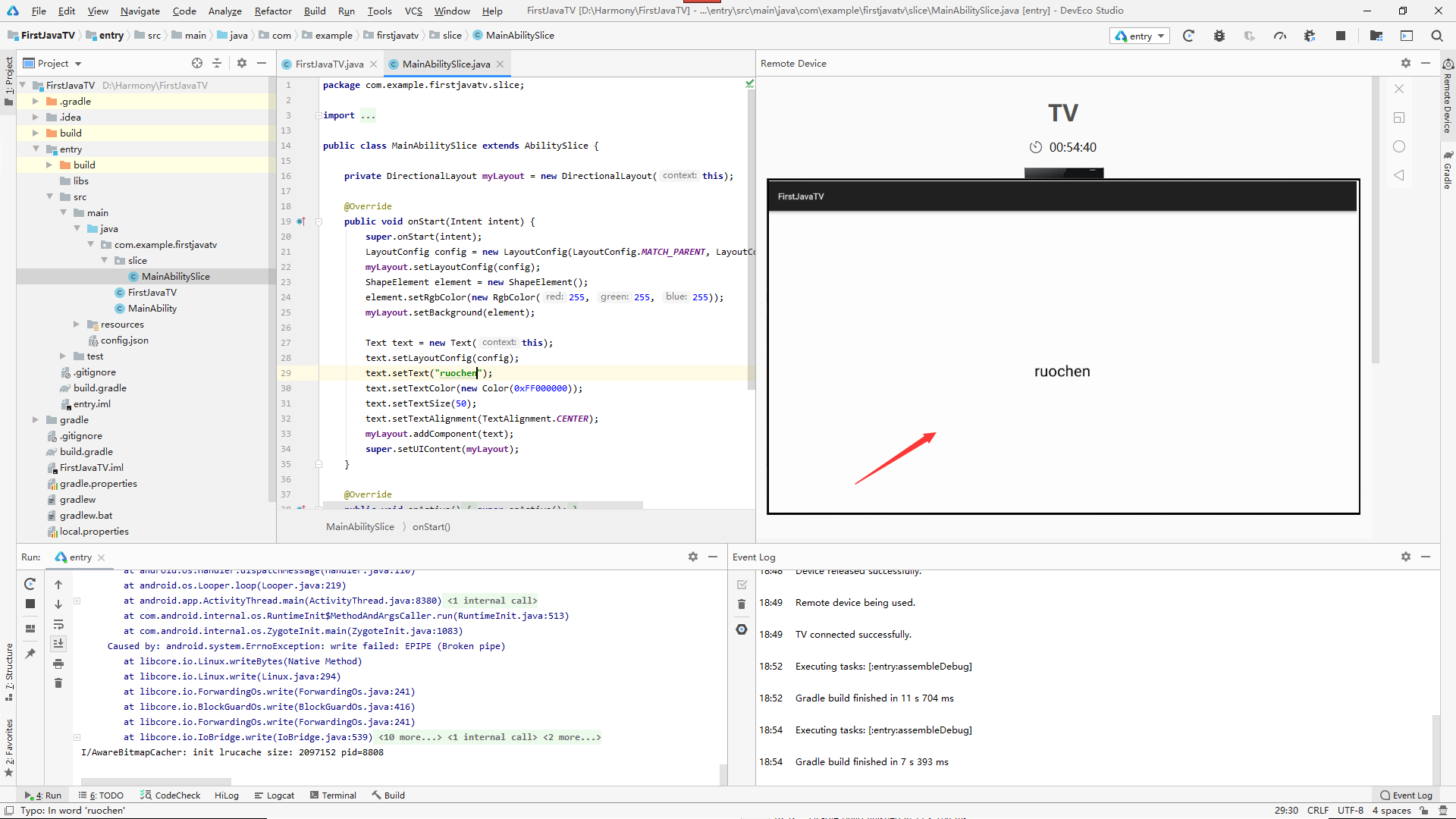This screenshot has height=819, width=1456.
Task: Open the profiler gauge icon
Action: [1280, 36]
